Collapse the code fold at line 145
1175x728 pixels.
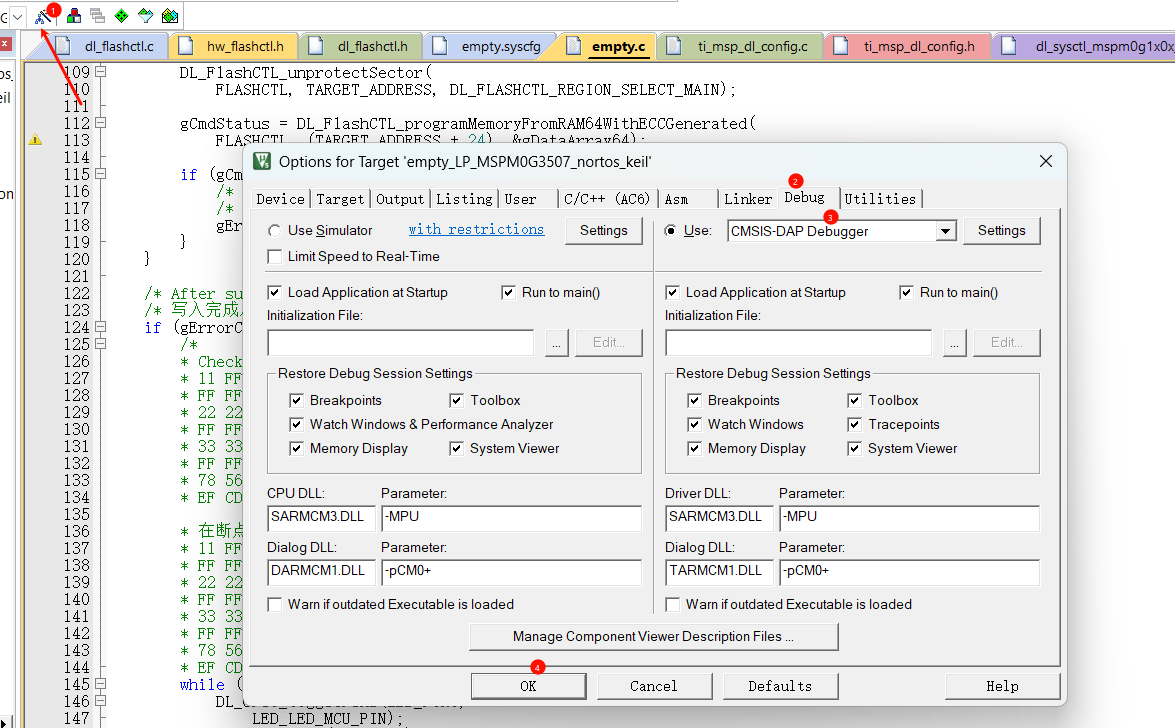point(100,684)
